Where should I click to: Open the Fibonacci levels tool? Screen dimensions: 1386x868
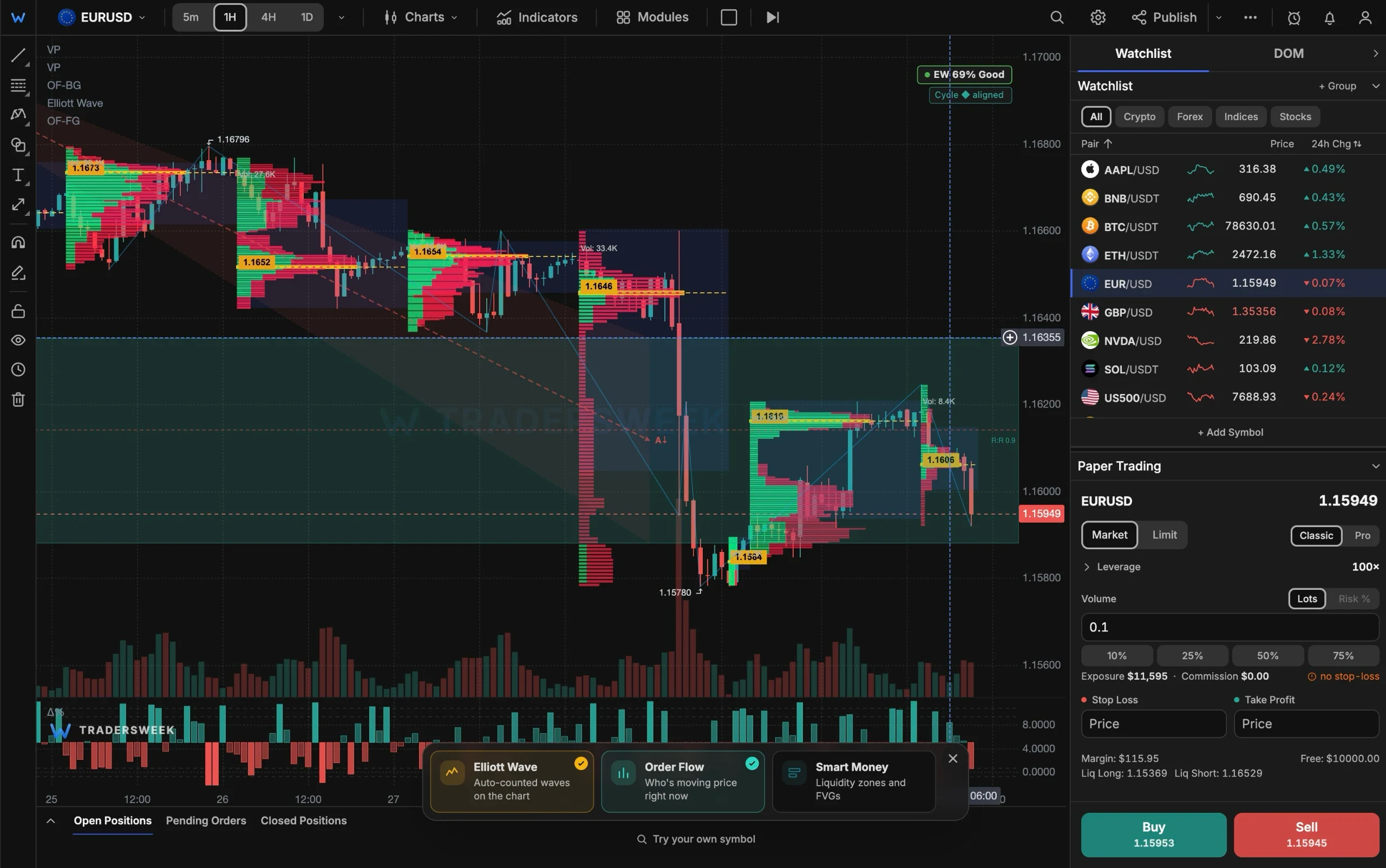coord(18,86)
